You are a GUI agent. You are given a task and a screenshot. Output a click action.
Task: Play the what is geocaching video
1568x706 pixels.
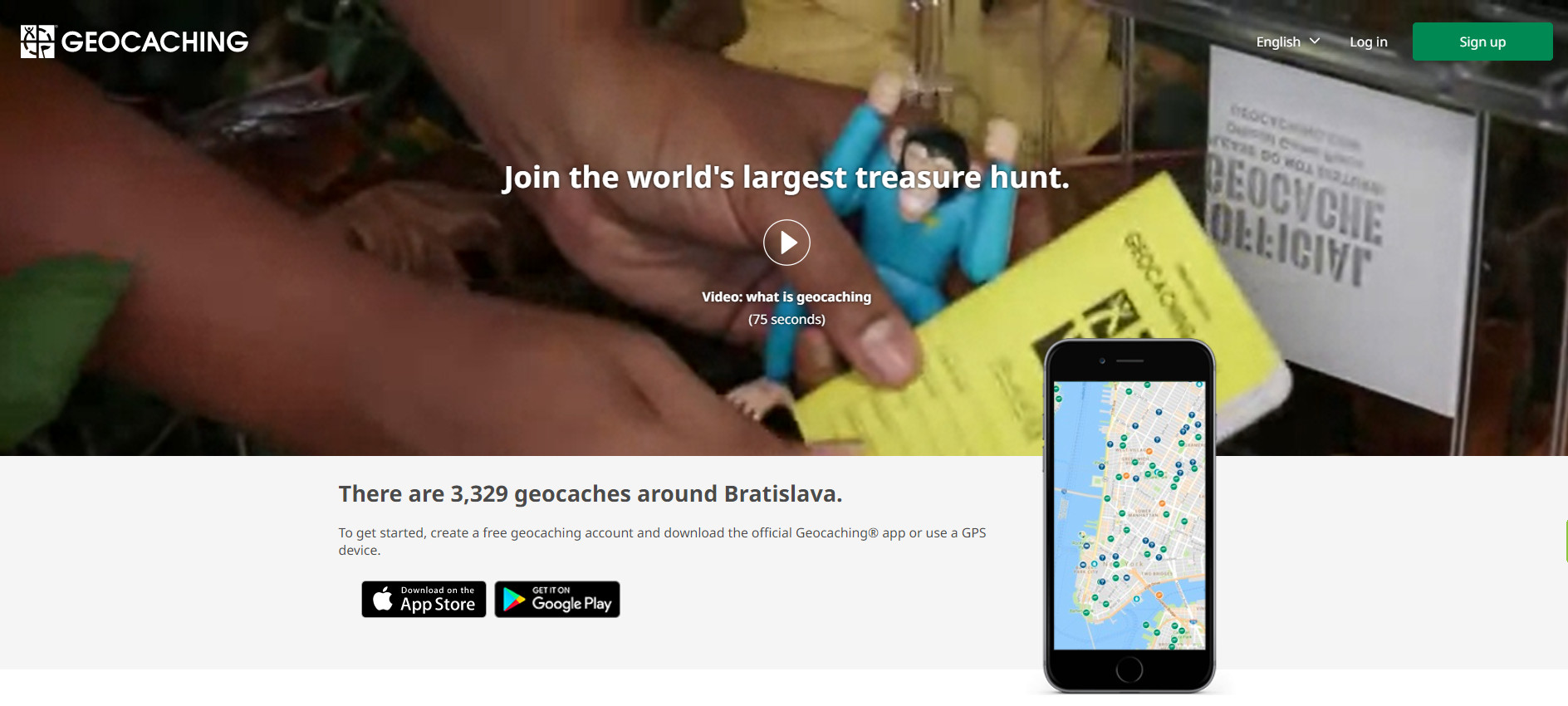(x=786, y=243)
